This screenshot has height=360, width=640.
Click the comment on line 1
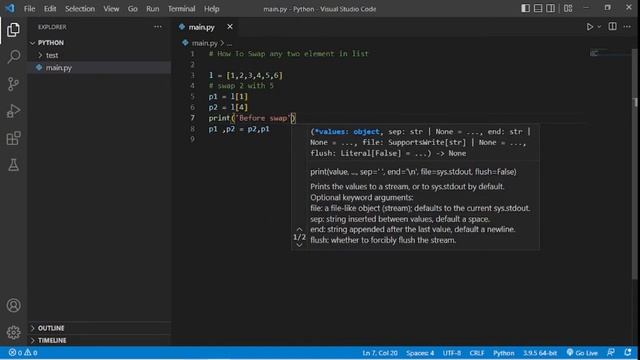[x=288, y=54]
